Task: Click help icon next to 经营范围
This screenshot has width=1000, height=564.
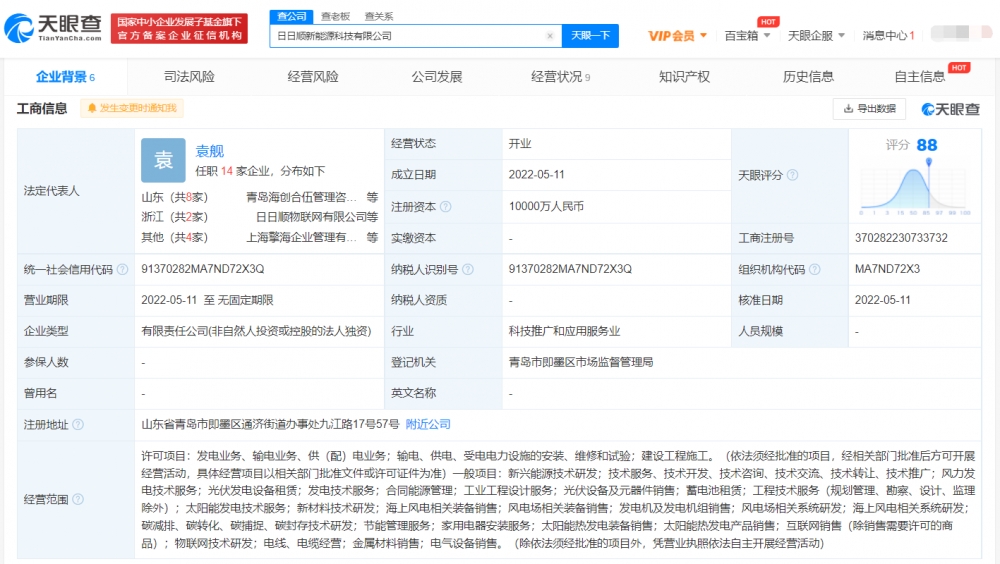Action: (x=78, y=499)
